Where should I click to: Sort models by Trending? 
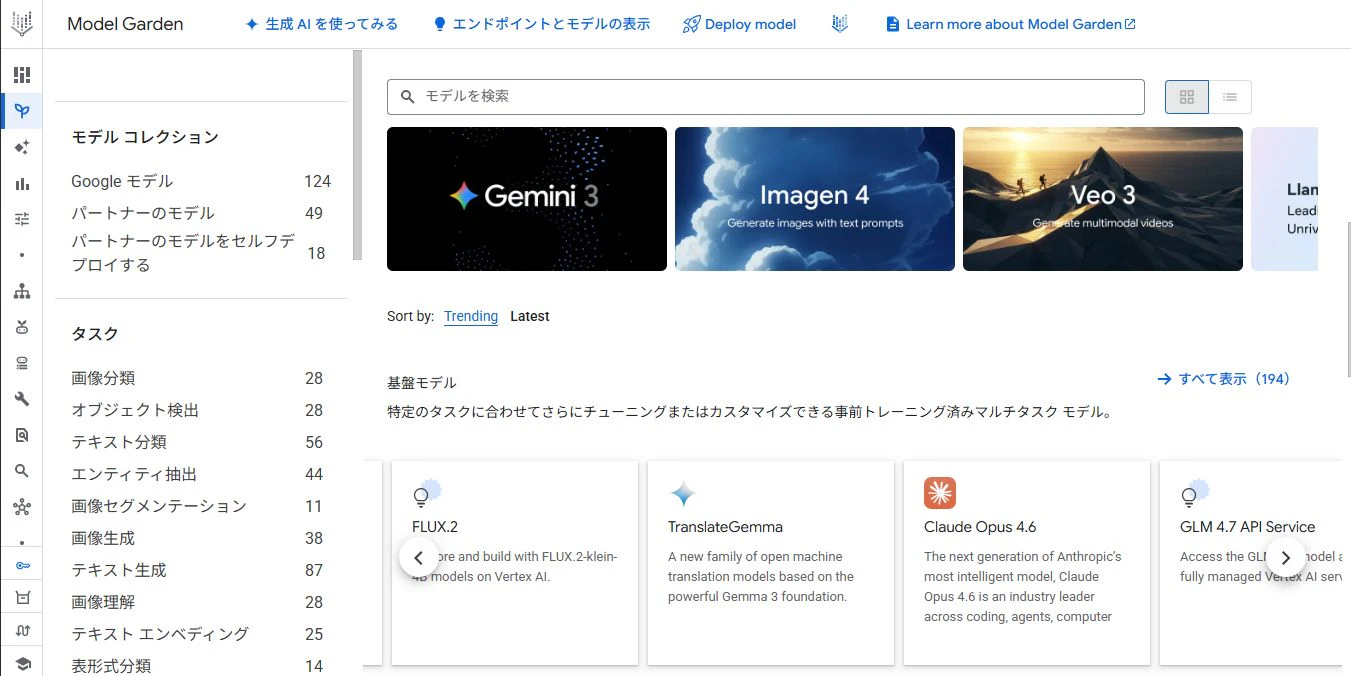tap(471, 316)
